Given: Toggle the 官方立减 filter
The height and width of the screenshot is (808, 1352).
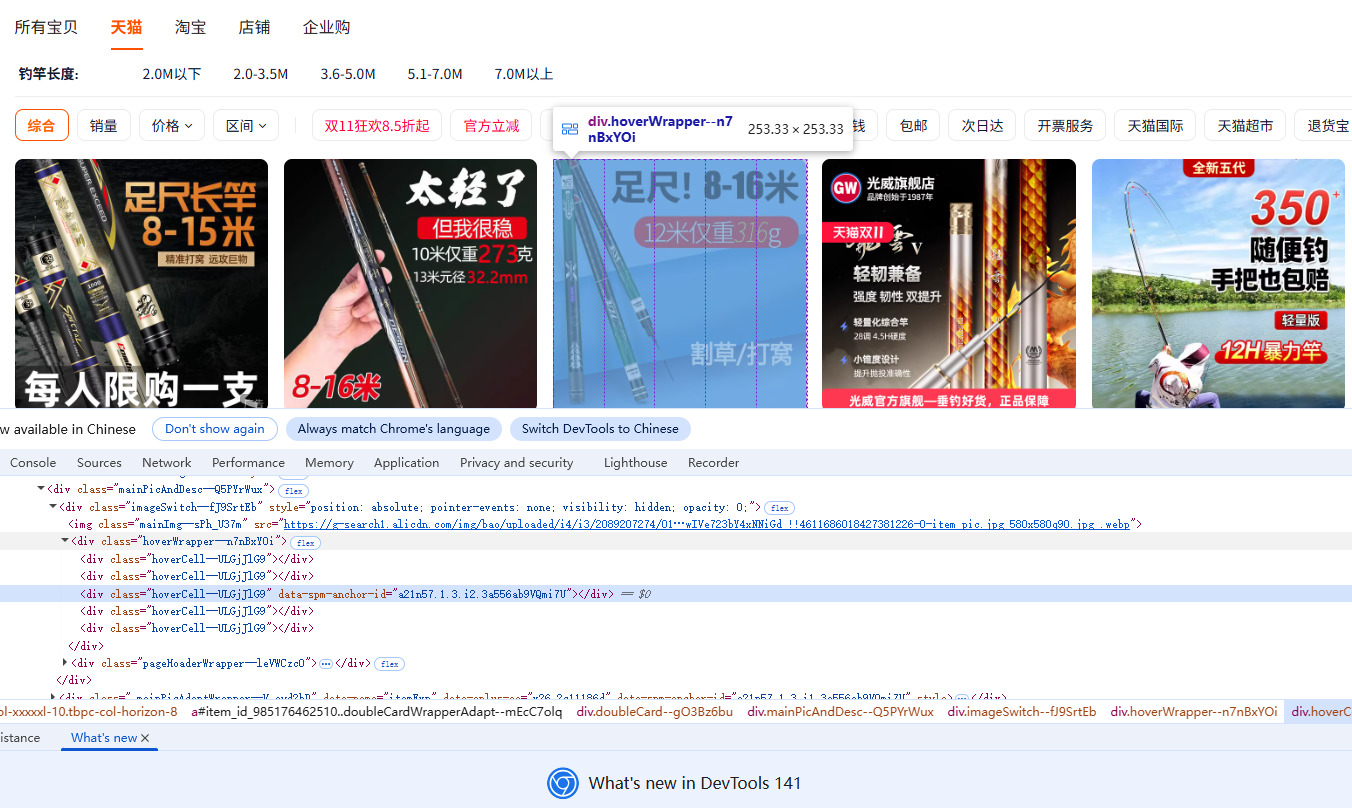Looking at the screenshot, I should (x=491, y=125).
